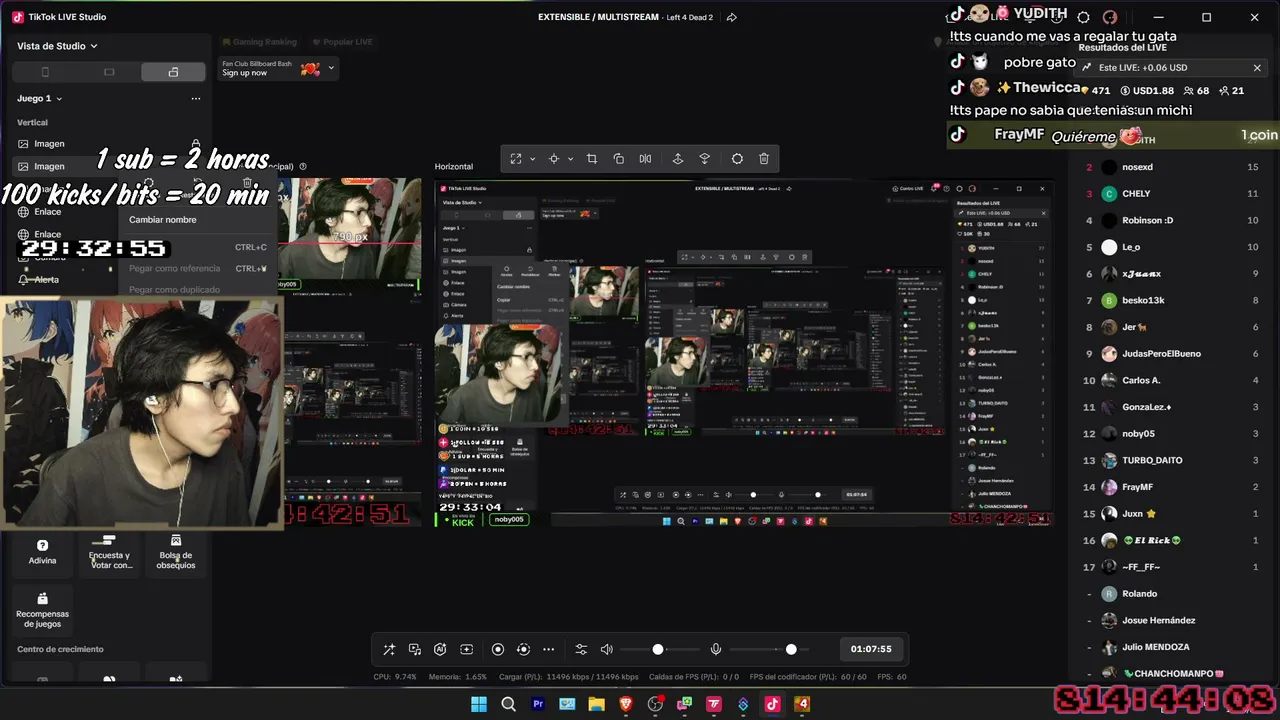Open Bolsa de obsequios tool
The width and height of the screenshot is (1280, 720).
coord(176,552)
